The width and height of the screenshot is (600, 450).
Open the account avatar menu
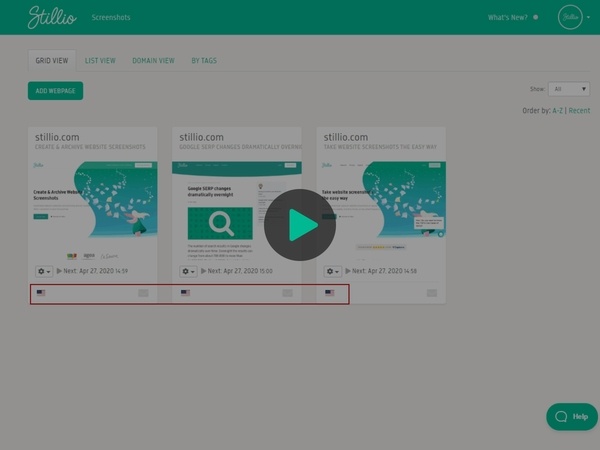[570, 17]
